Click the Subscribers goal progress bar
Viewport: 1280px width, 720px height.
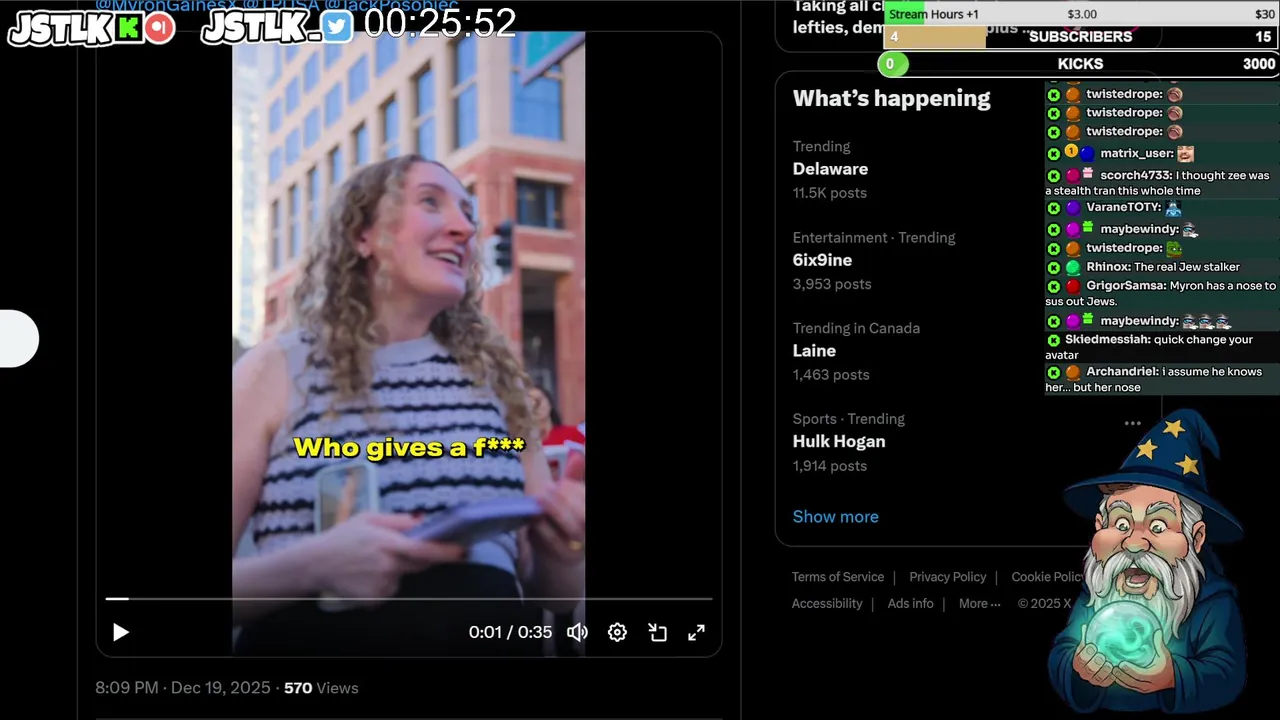coord(1081,37)
